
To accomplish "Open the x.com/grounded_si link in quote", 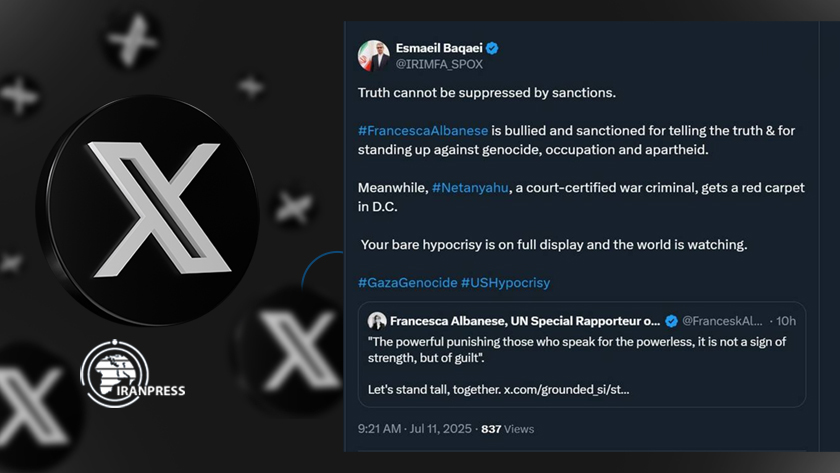I will [x=566, y=389].
